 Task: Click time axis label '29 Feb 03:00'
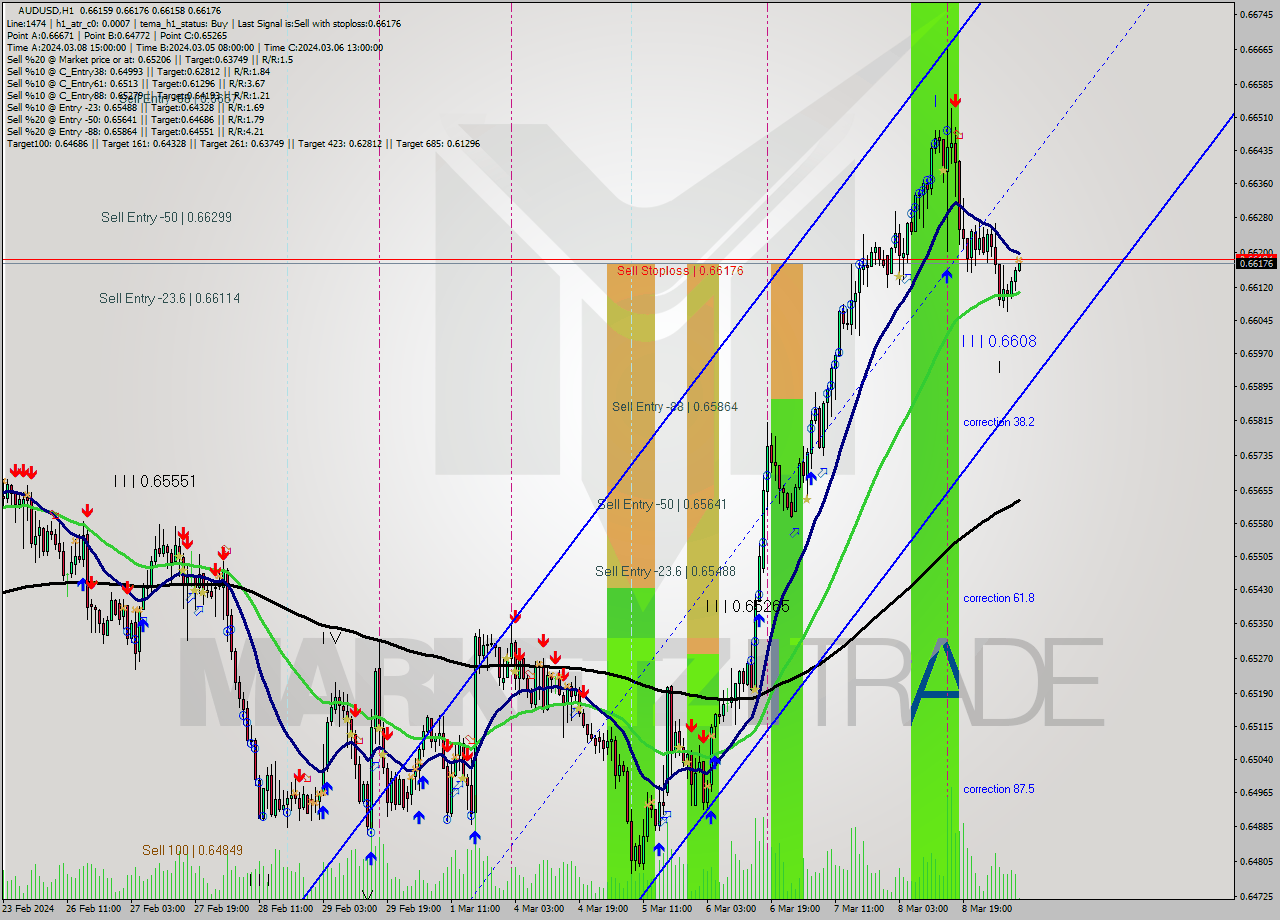(x=349, y=909)
